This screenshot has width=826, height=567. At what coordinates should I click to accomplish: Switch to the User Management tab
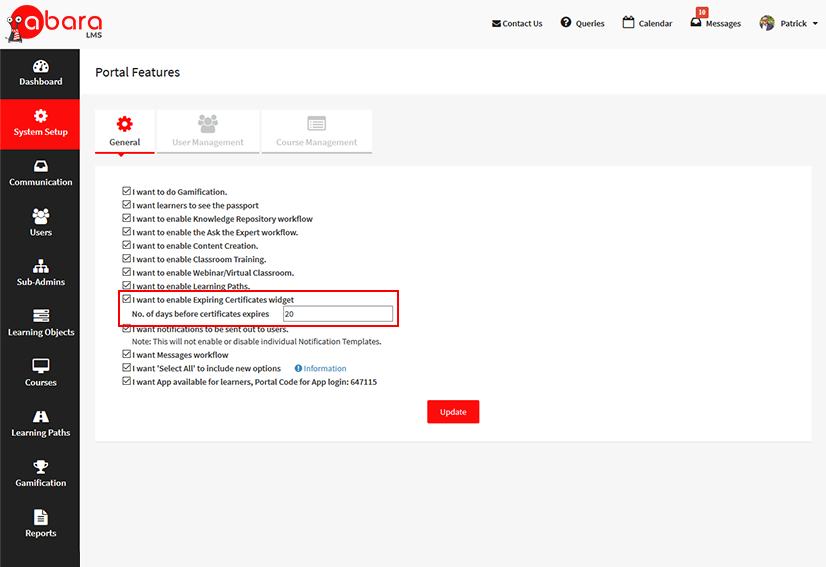pos(208,132)
